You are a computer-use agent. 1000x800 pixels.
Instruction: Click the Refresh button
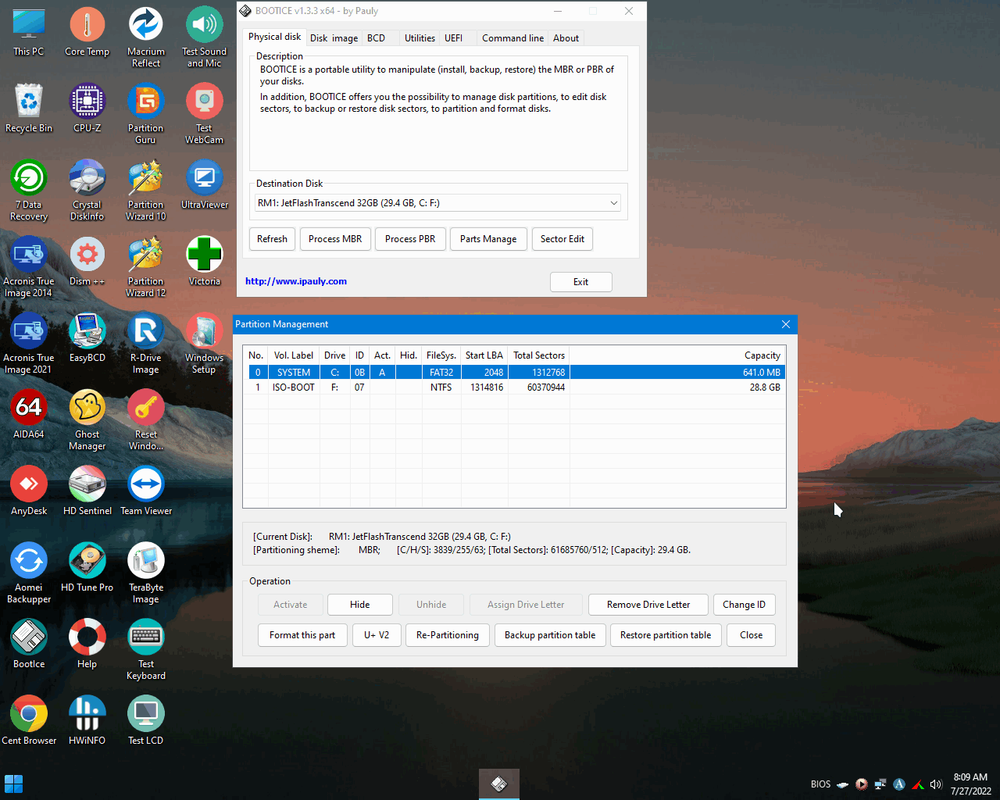pos(272,239)
